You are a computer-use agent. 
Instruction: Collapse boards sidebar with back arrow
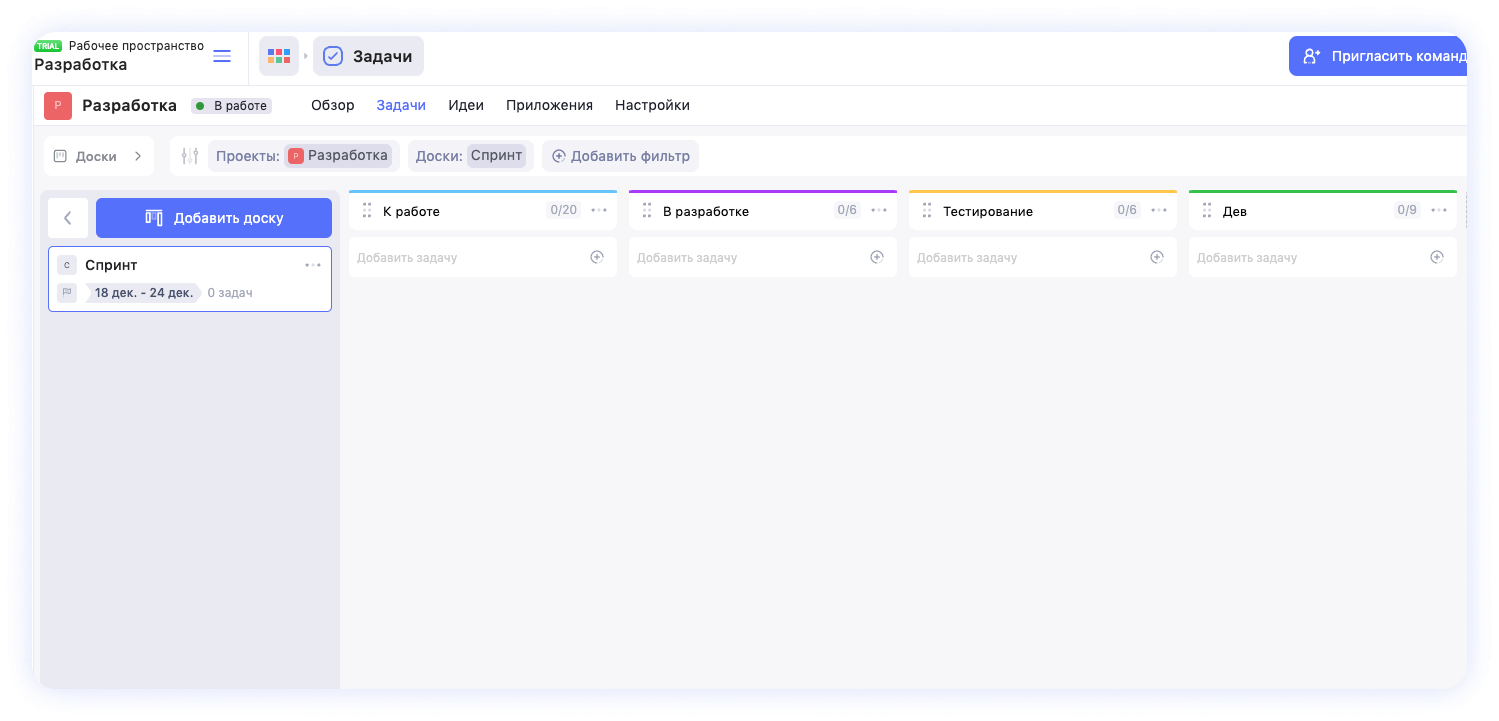click(x=68, y=218)
